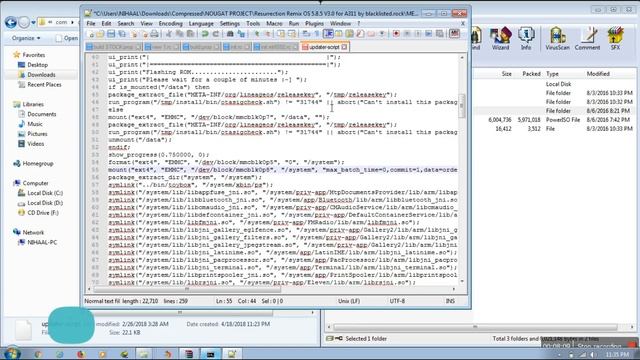Viewport: 640px width, 360px height.
Task: Click the Save All toolbar icon
Action: pos(122,34)
